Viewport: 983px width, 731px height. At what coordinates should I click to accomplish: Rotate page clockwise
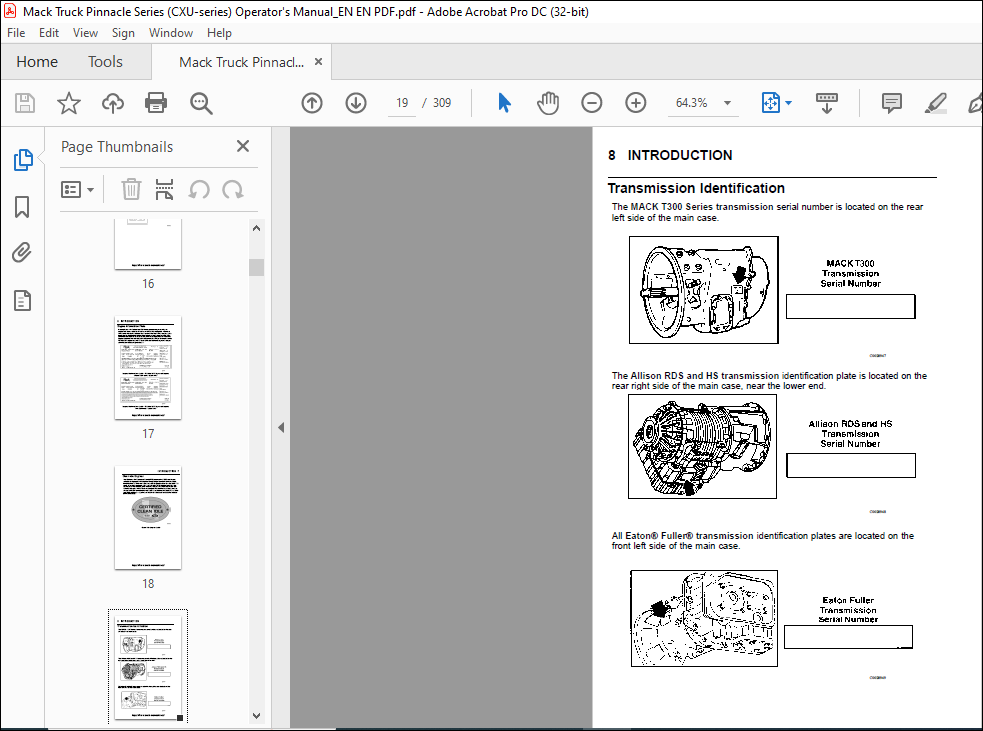coord(233,189)
